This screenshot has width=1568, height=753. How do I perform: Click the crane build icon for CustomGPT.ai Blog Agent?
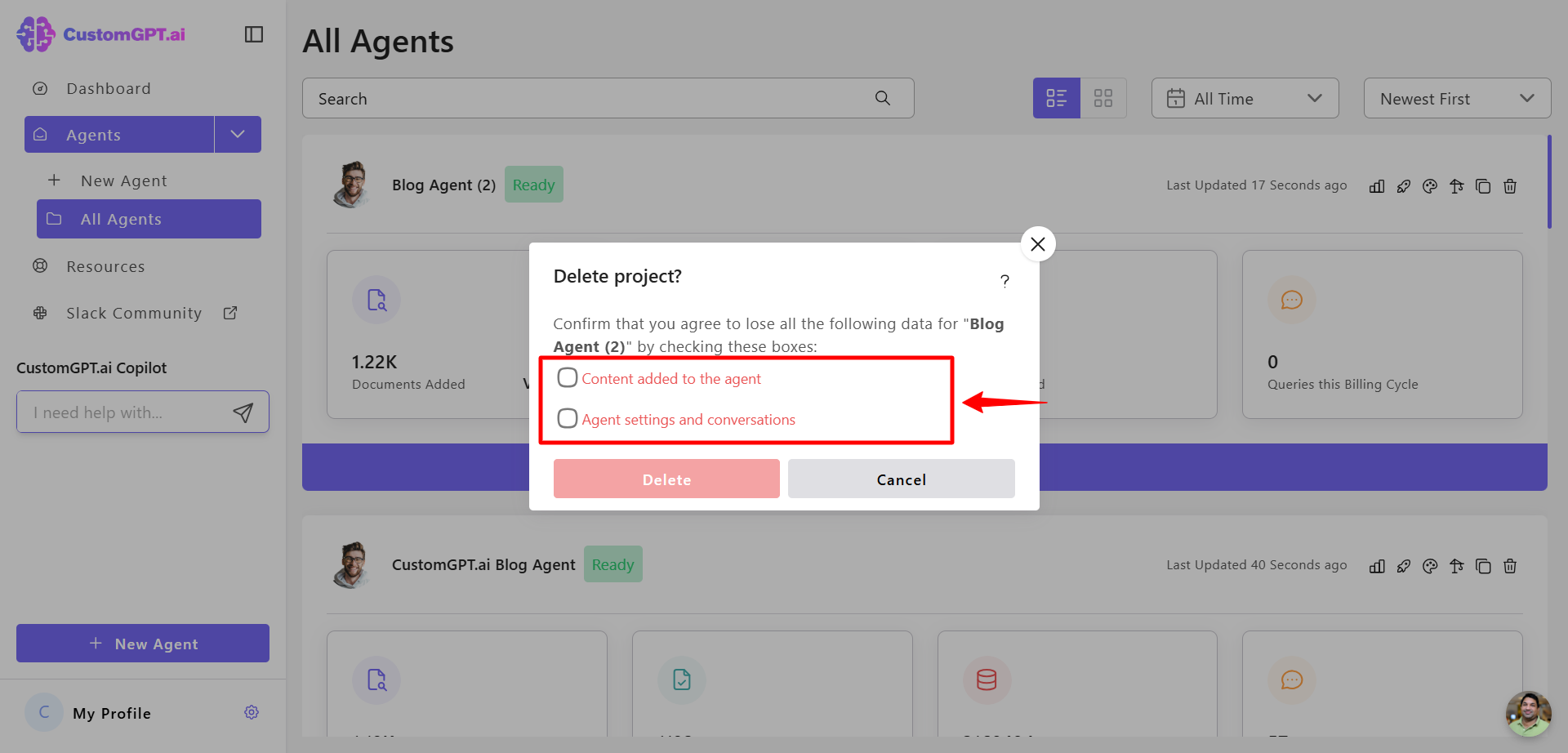click(x=1457, y=566)
